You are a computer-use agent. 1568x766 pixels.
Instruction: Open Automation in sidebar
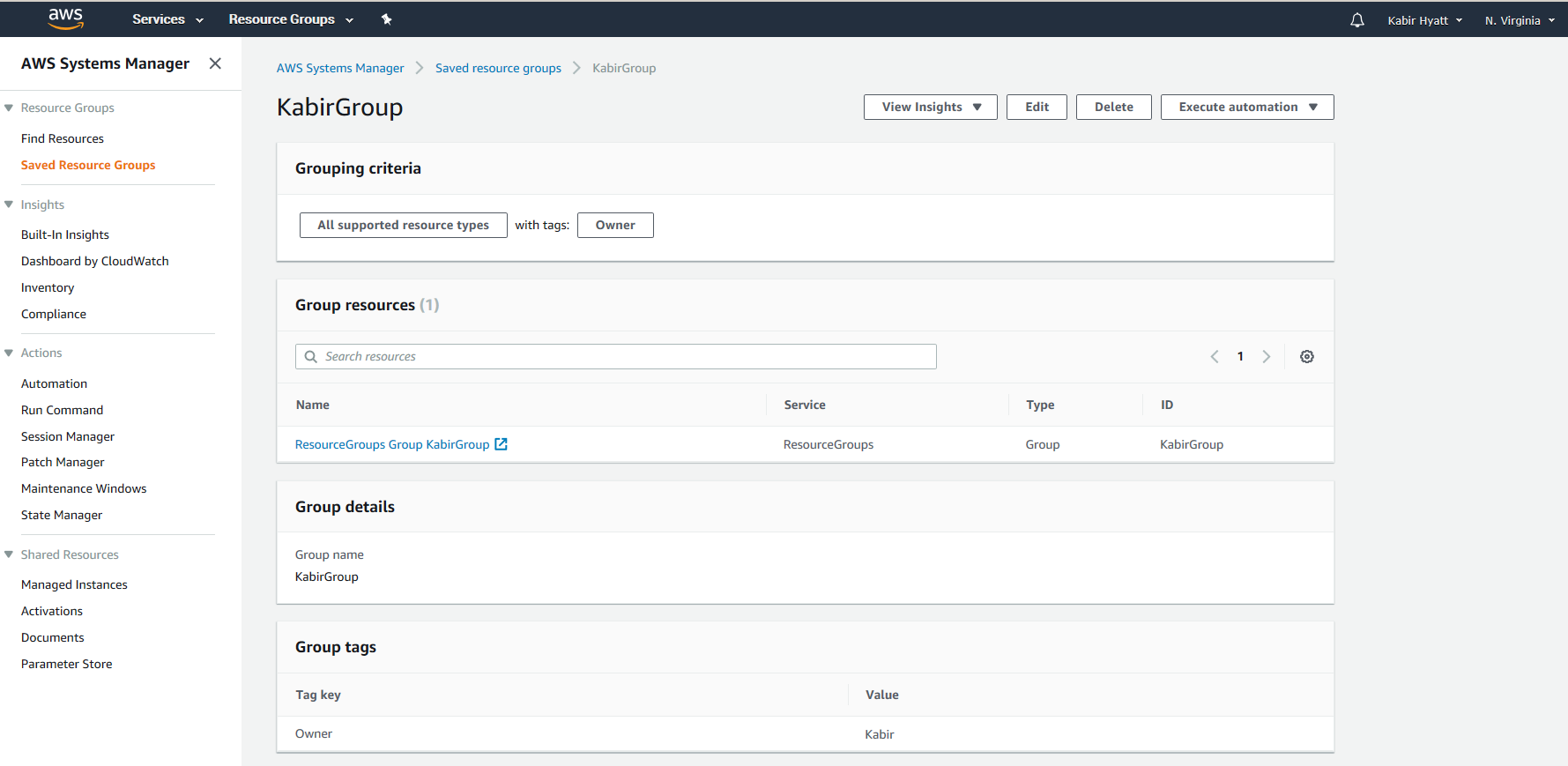coord(55,383)
